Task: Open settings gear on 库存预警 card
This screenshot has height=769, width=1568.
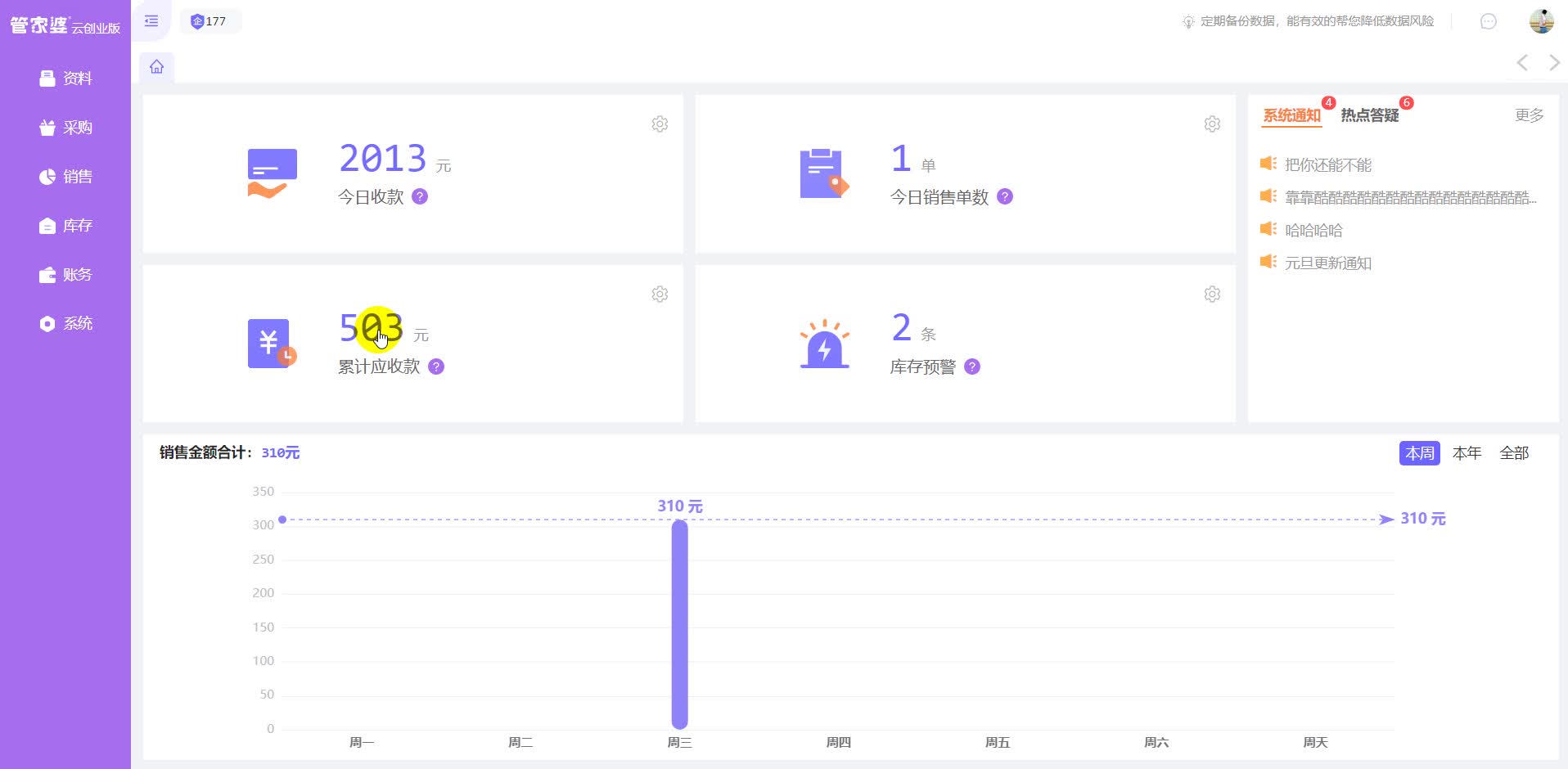Action: tap(1212, 294)
